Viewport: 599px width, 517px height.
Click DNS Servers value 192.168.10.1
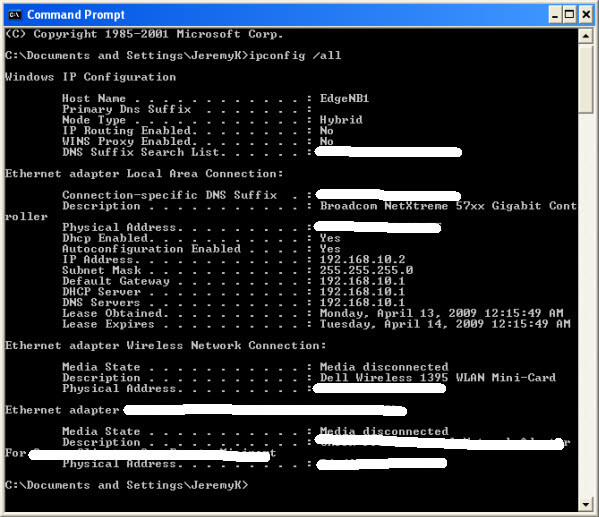362,302
